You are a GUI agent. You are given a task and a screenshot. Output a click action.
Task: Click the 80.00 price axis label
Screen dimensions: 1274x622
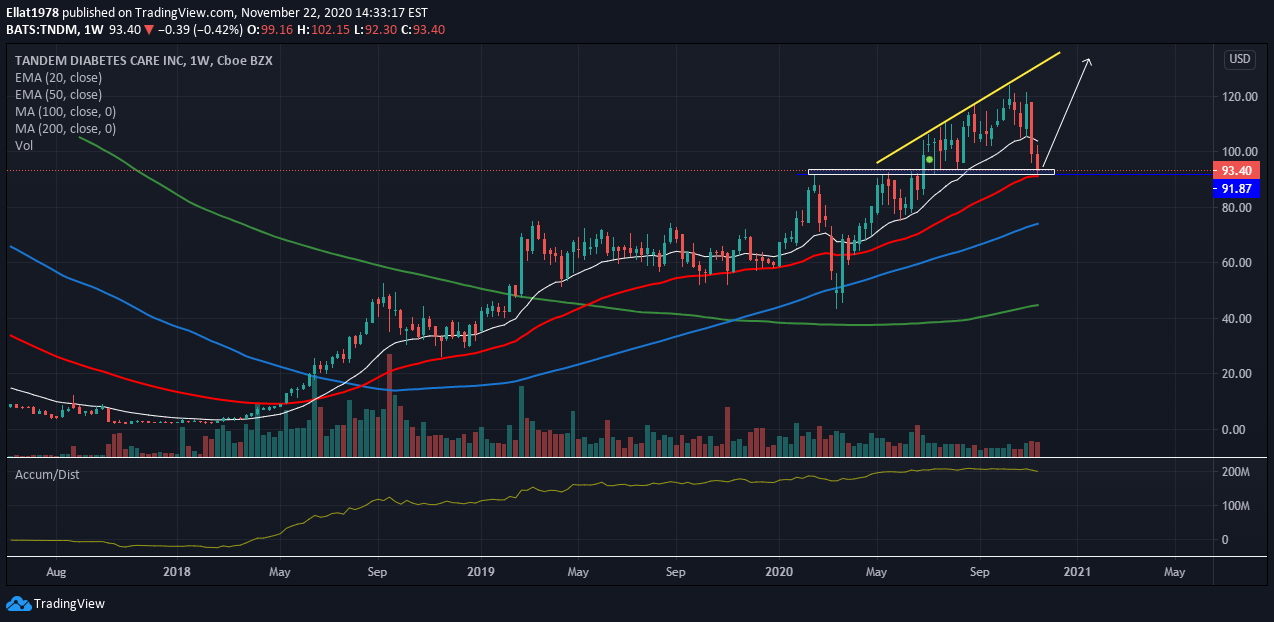pos(1237,208)
